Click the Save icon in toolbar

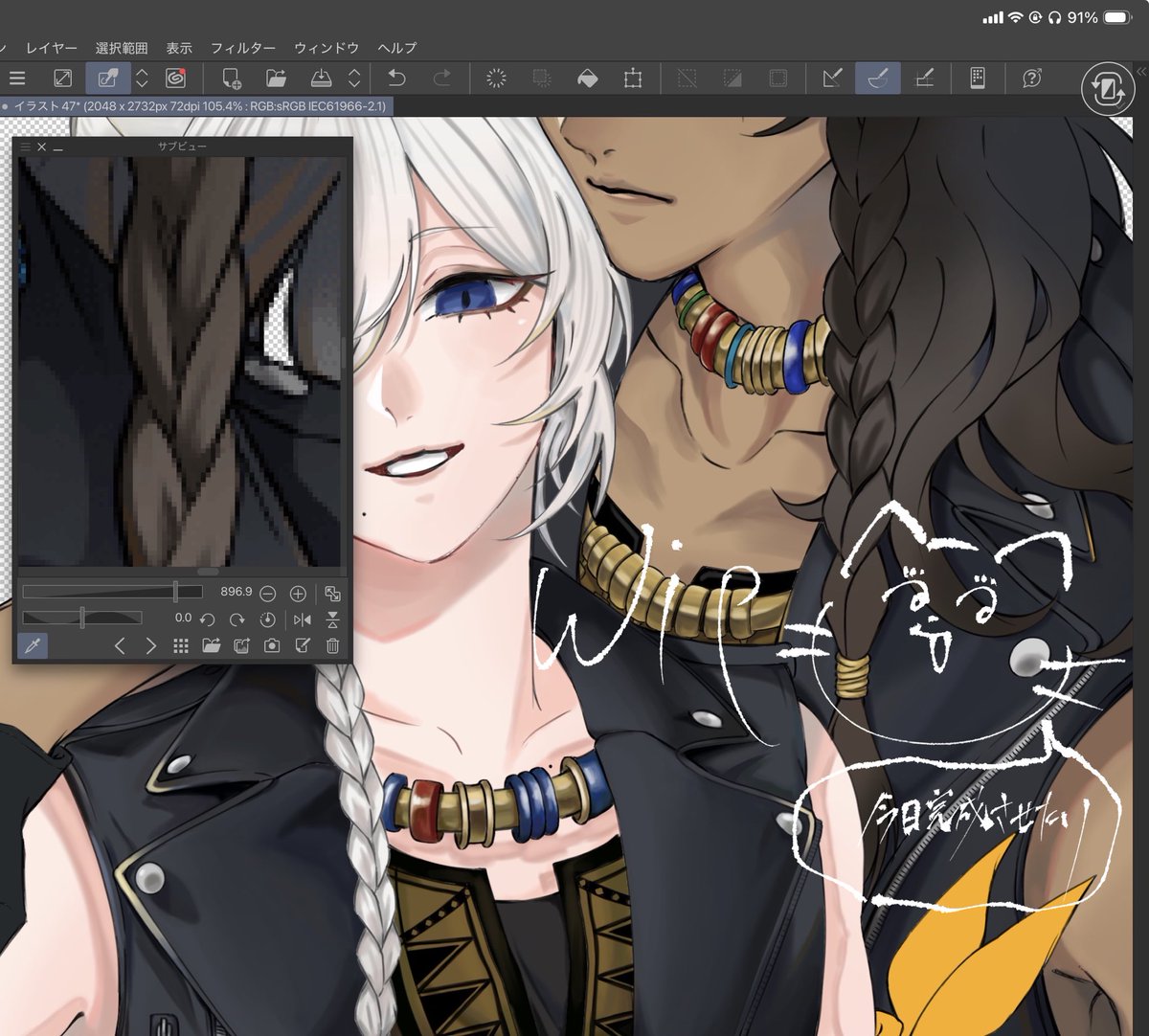(x=322, y=79)
